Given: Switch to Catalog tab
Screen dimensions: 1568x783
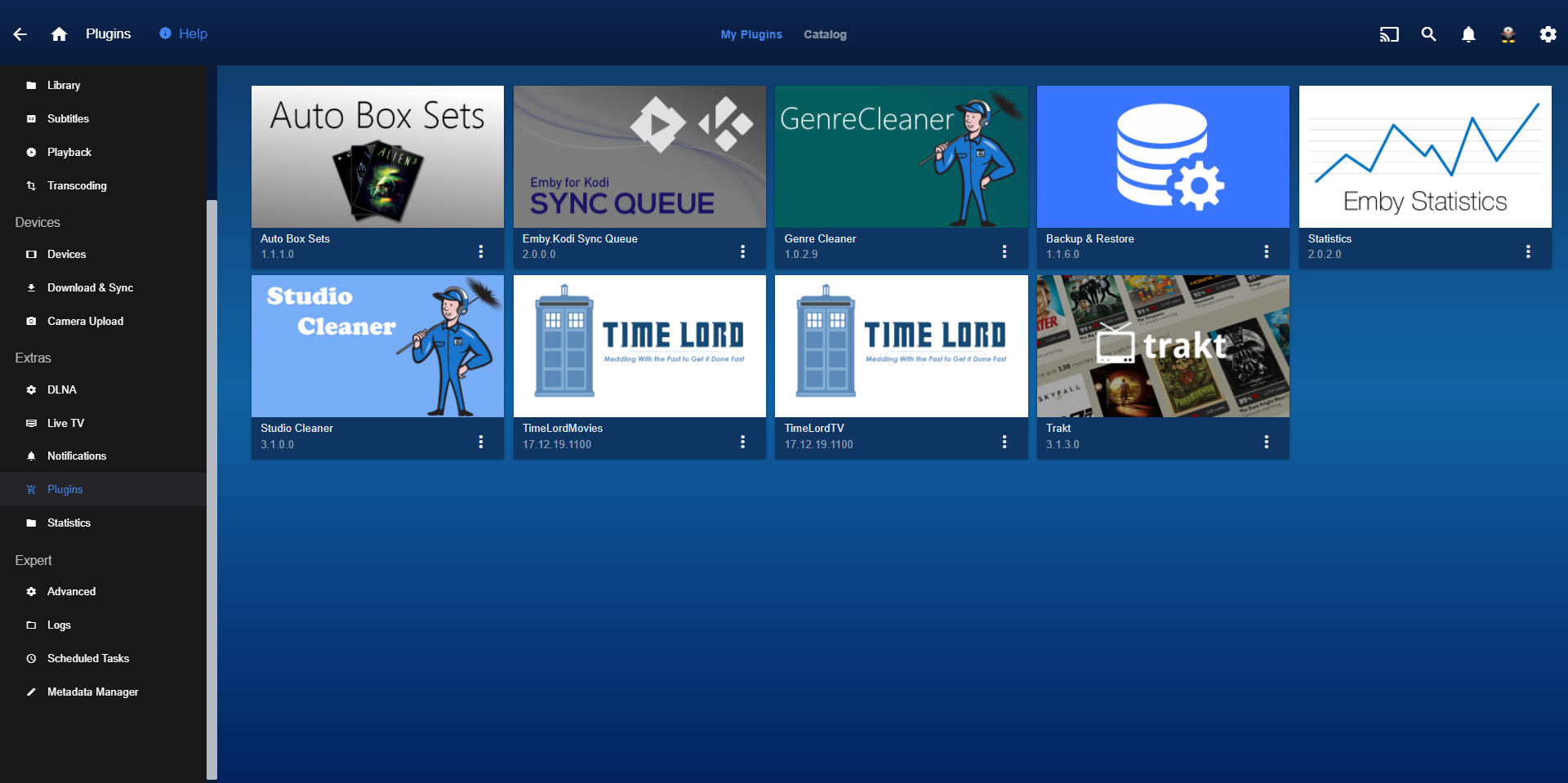Looking at the screenshot, I should (x=825, y=34).
